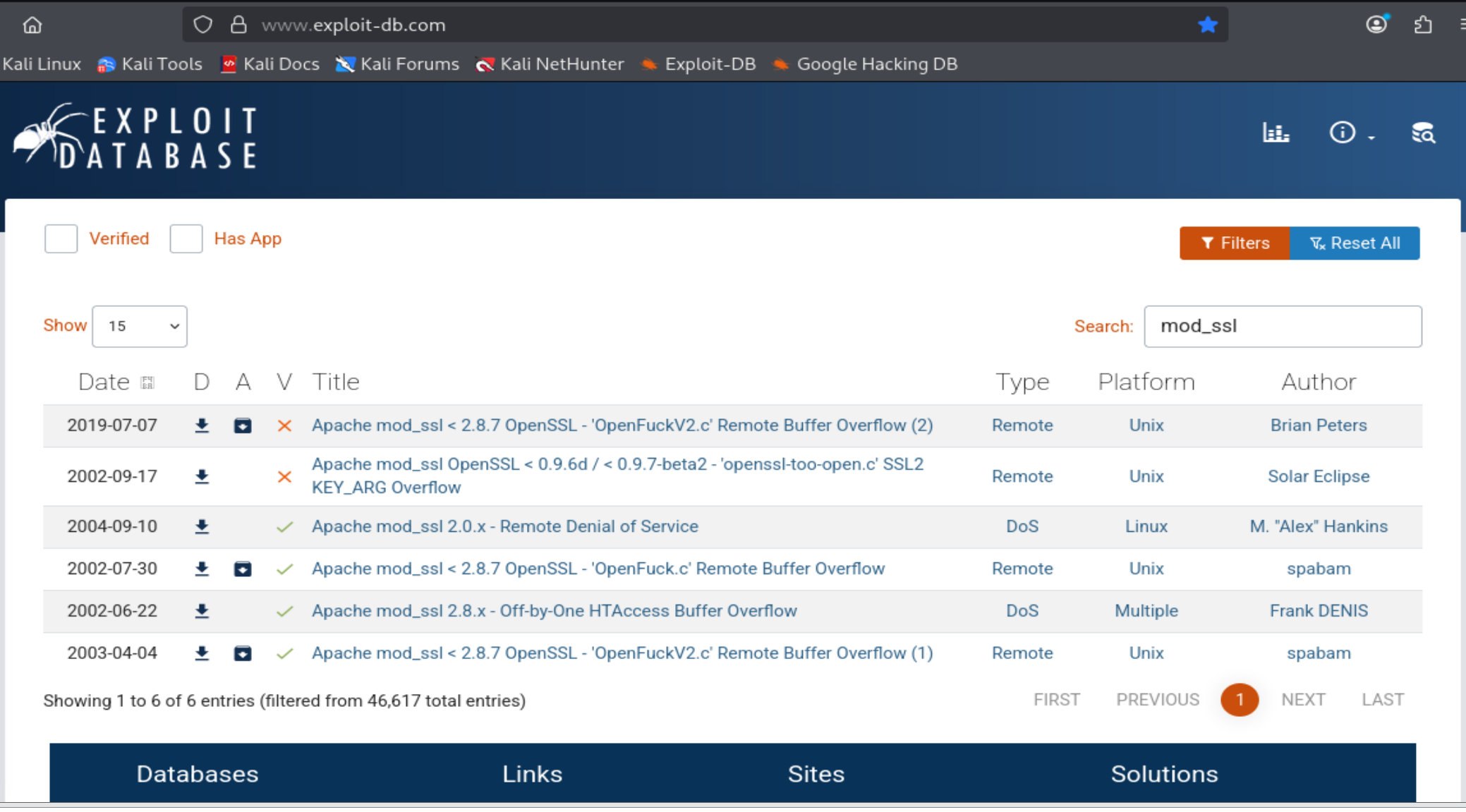Click the Exploit Database spider logo
1466x812 pixels.
coord(135,136)
